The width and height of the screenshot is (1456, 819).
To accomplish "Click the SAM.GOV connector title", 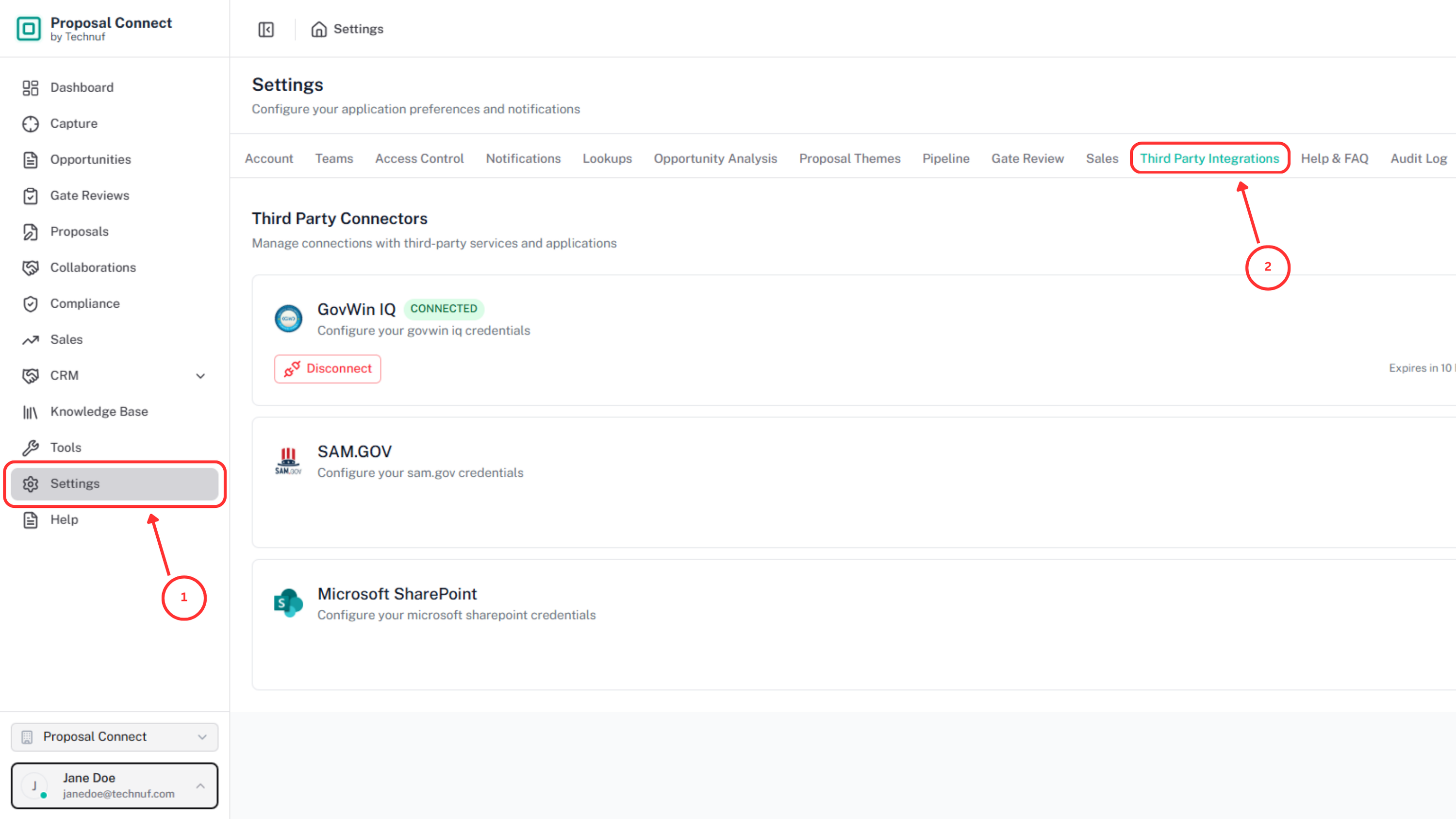I will (354, 451).
